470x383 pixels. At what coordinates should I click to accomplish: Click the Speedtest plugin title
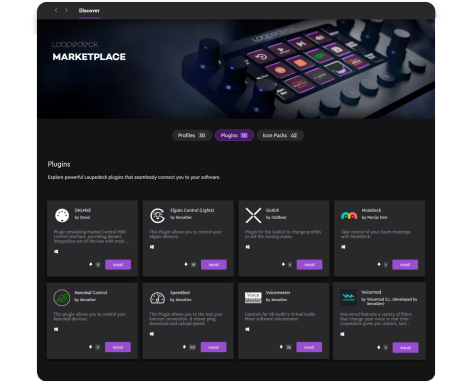(x=180, y=293)
